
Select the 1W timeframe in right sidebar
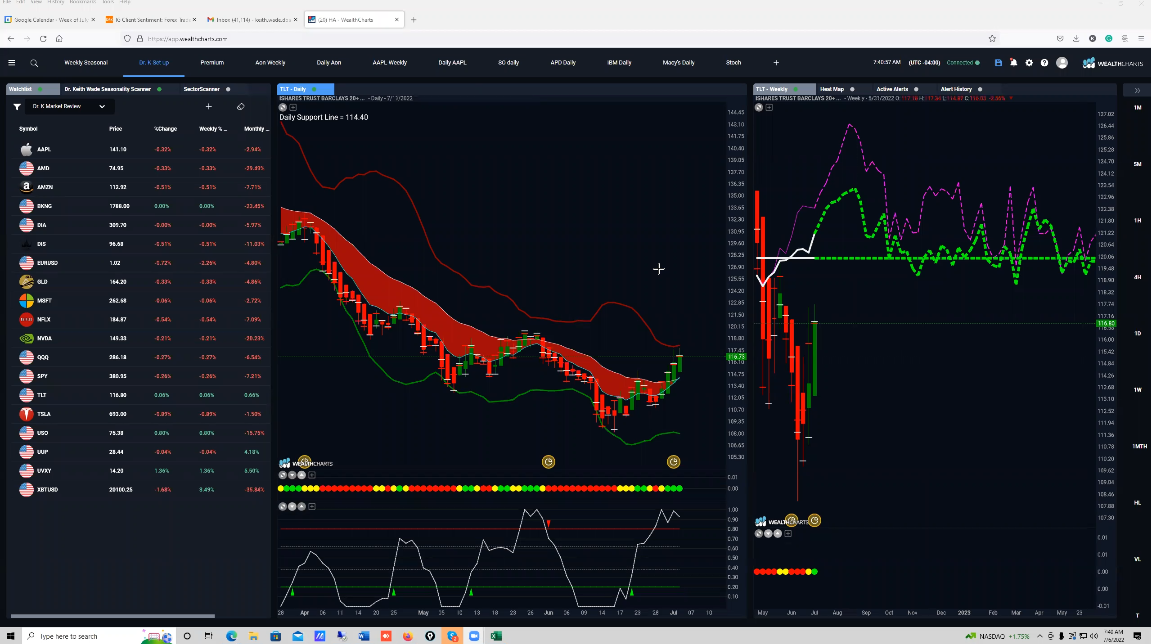1138,390
